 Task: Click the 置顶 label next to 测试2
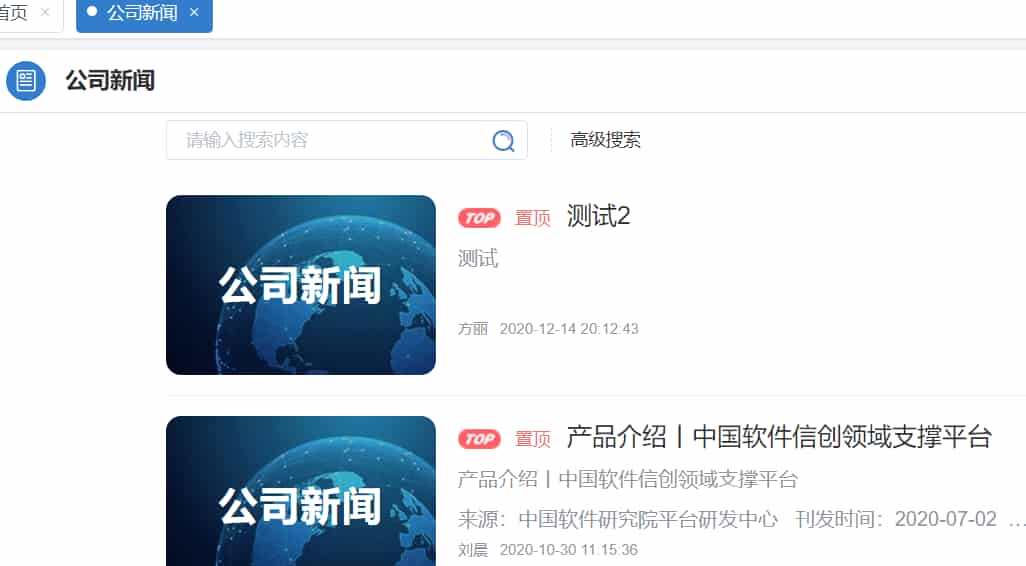(533, 218)
